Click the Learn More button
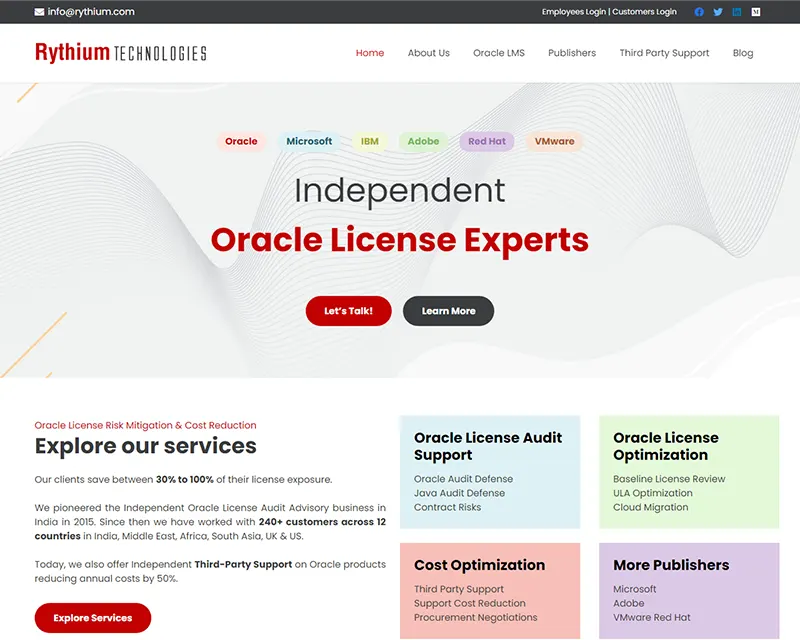Image resolution: width=800 pixels, height=640 pixels. click(448, 311)
